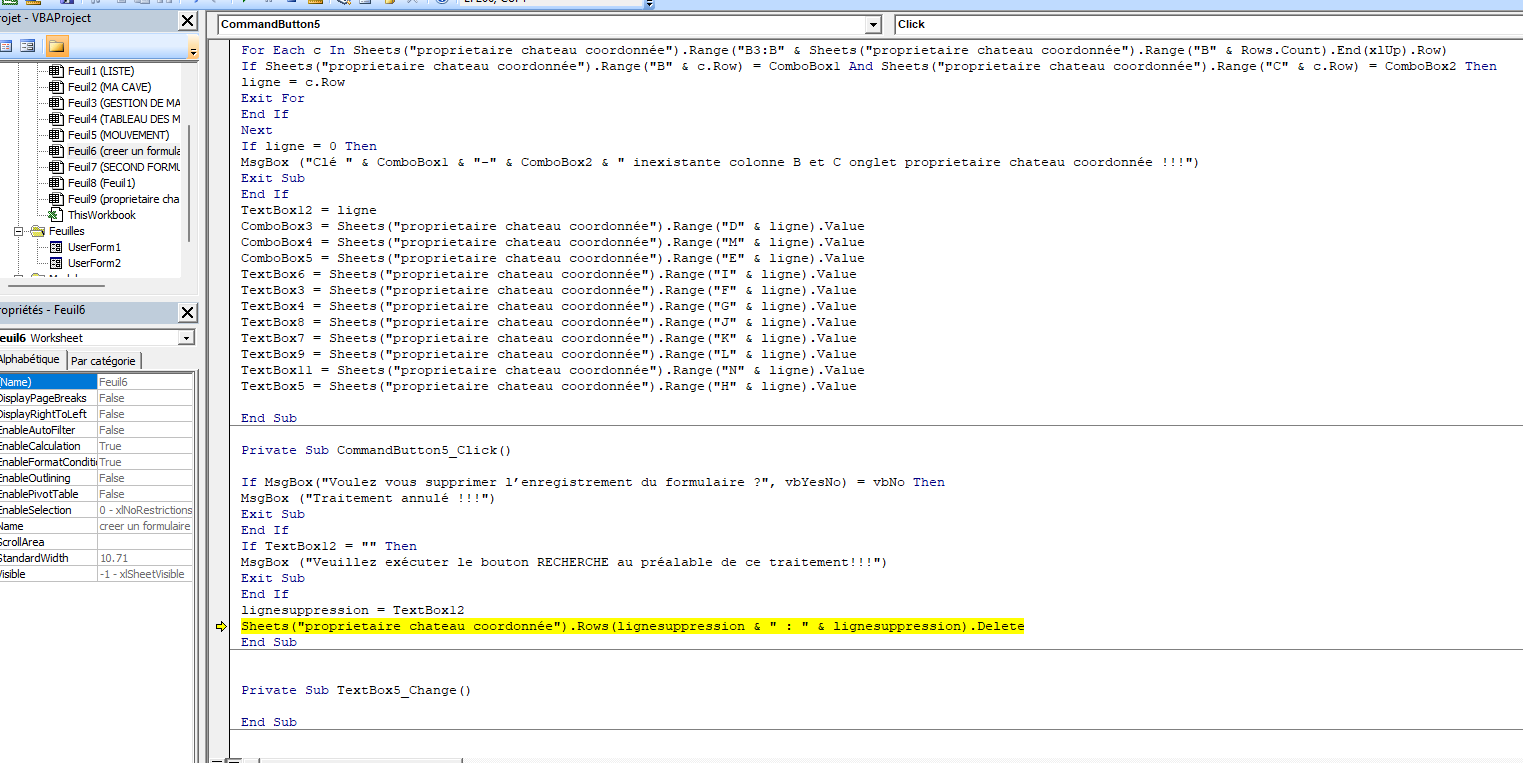Image resolution: width=1523 pixels, height=763 pixels.
Task: Switch to the Par catégorie tab
Action: (x=104, y=361)
